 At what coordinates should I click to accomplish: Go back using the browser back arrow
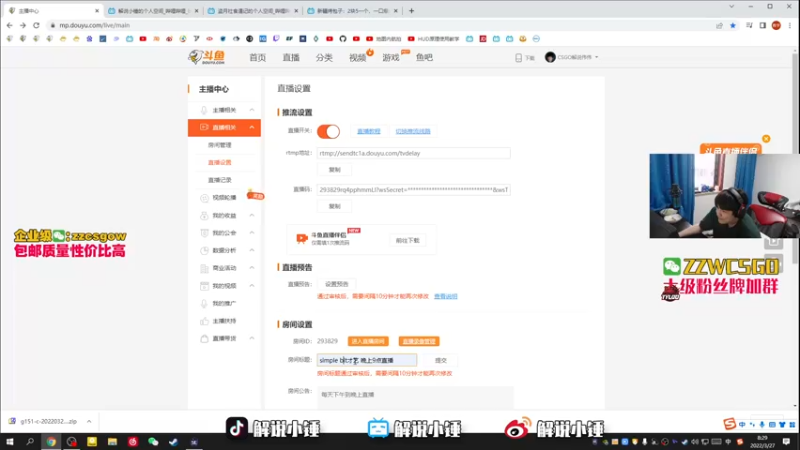click(10, 25)
